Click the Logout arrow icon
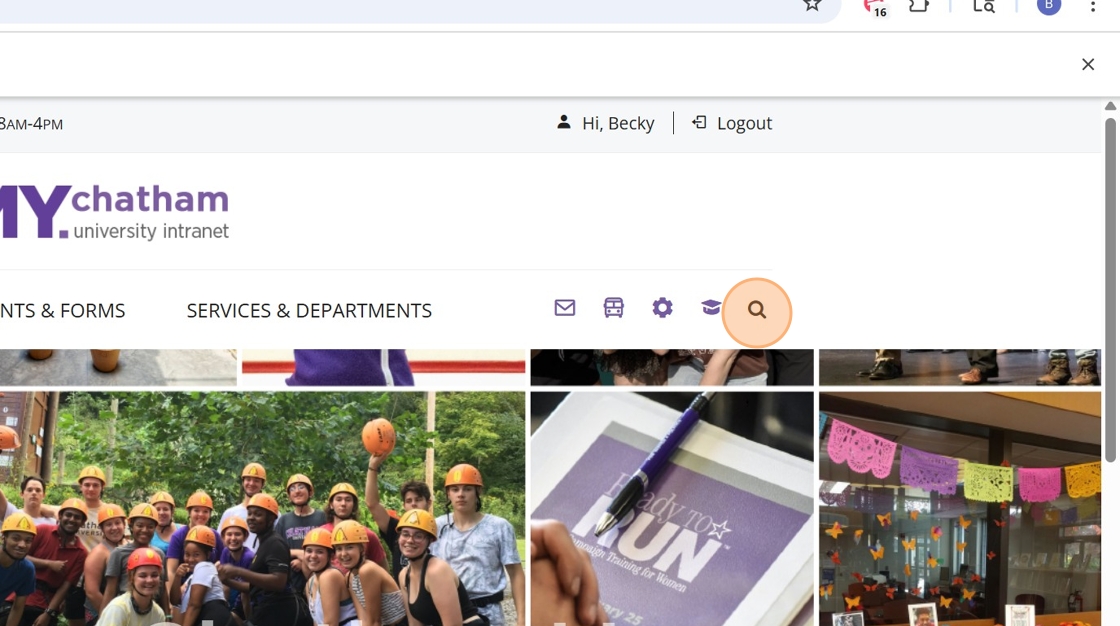Screen dimensions: 1120x626 tap(699, 123)
